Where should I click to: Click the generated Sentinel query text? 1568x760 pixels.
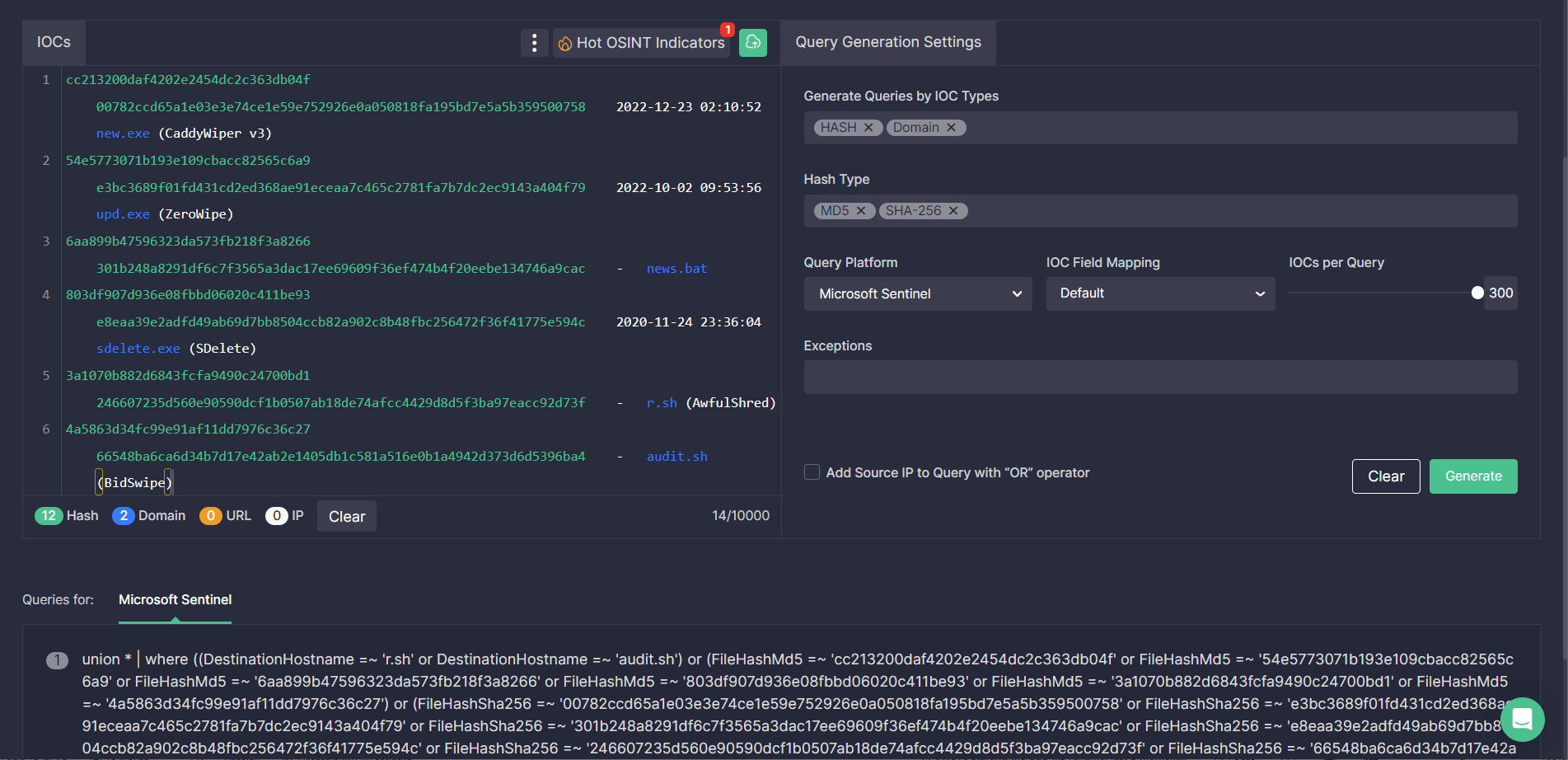[798, 704]
